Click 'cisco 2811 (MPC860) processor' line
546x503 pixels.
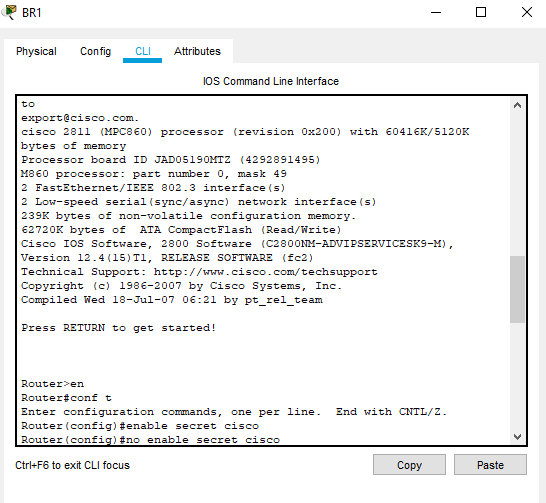point(245,132)
